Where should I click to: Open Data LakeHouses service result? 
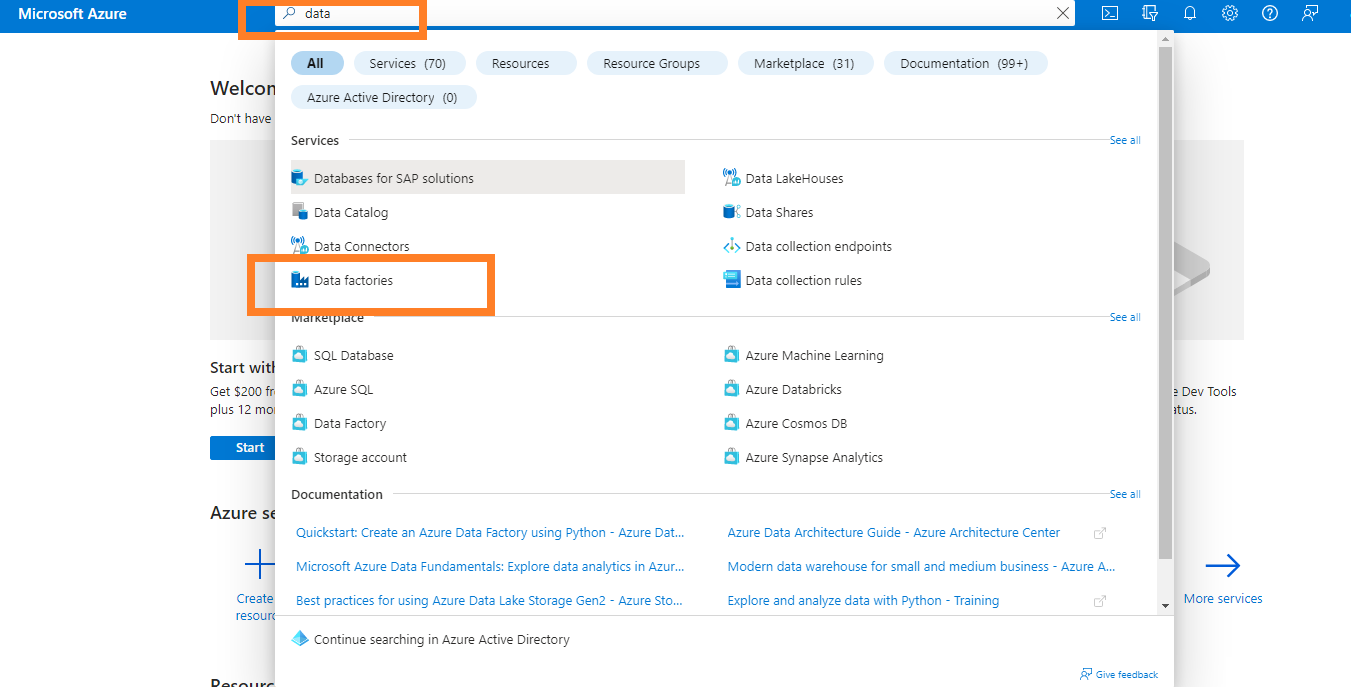794,179
